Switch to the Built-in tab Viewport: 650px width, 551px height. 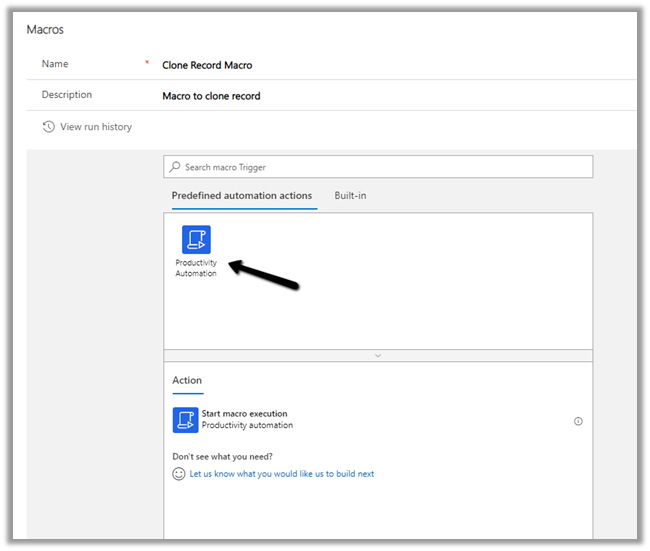pos(350,195)
